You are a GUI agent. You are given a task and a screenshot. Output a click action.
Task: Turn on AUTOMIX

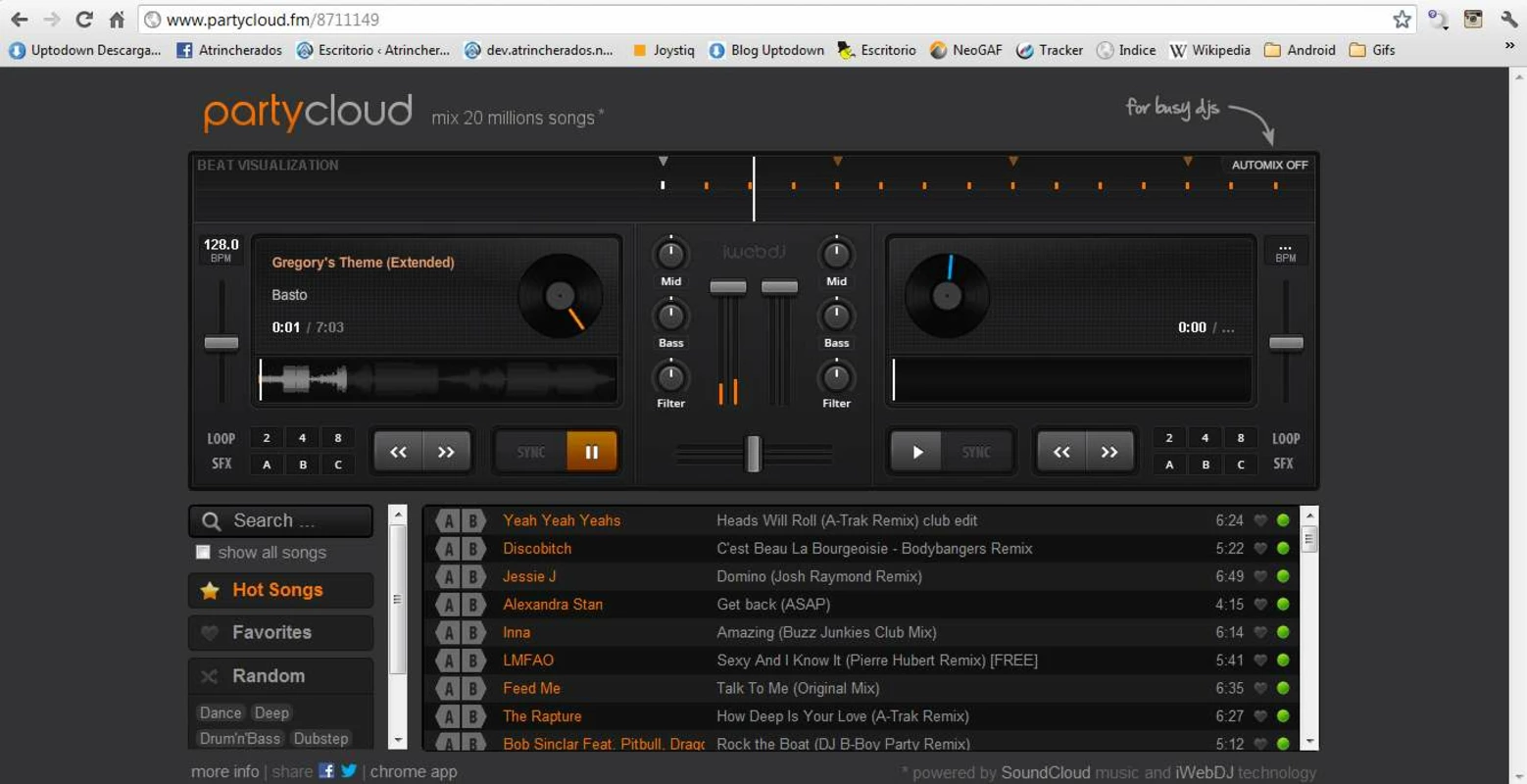[1269, 165]
